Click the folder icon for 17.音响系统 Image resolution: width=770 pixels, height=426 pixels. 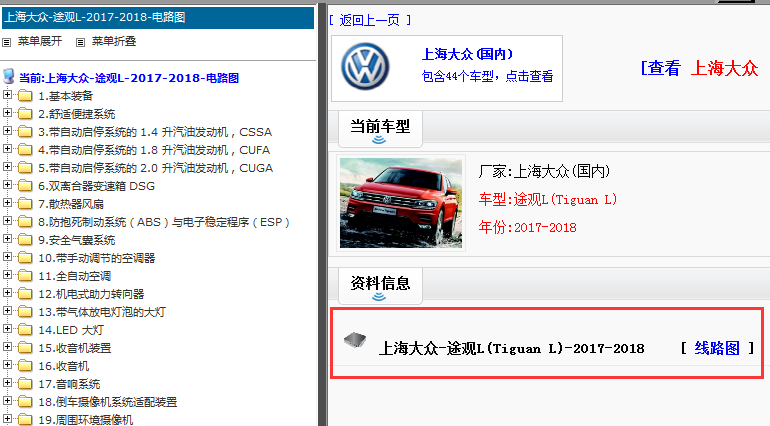click(25, 384)
